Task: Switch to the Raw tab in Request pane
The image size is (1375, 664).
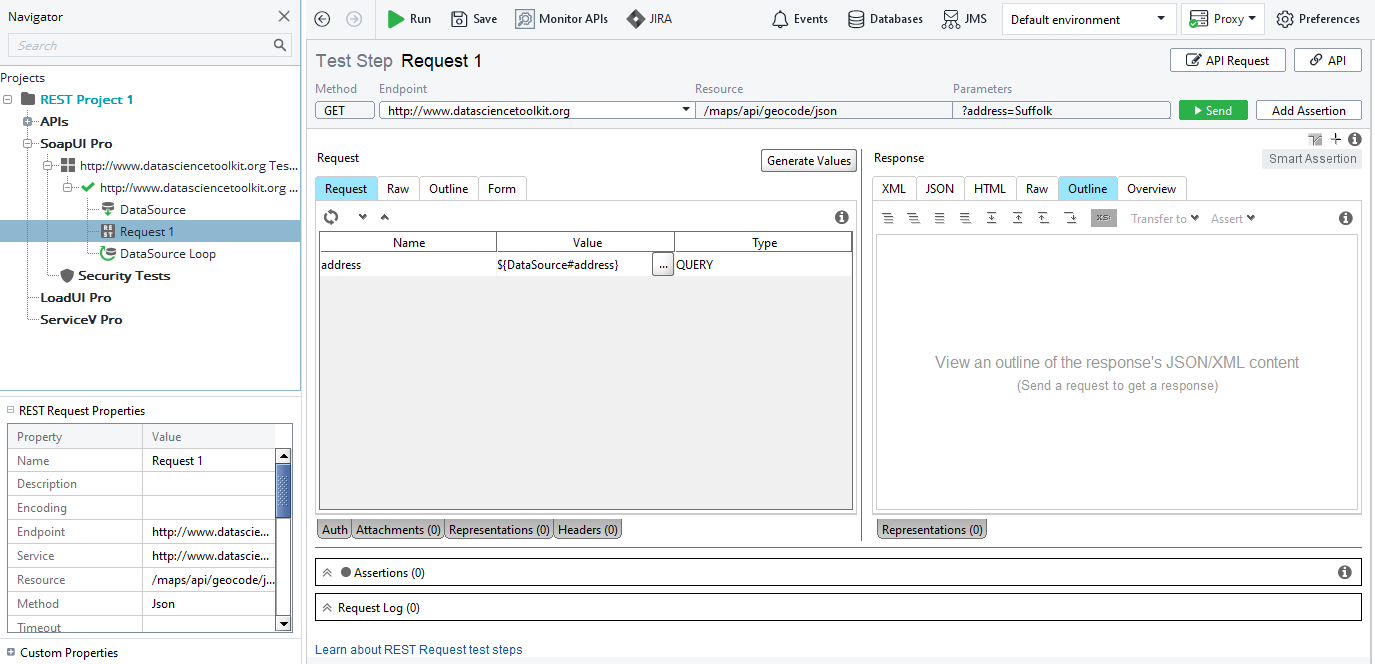Action: coord(398,189)
